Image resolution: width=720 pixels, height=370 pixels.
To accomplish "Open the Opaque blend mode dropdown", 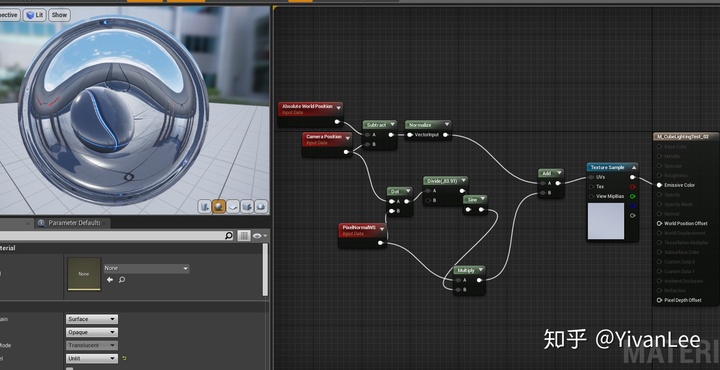I will click(x=92, y=332).
